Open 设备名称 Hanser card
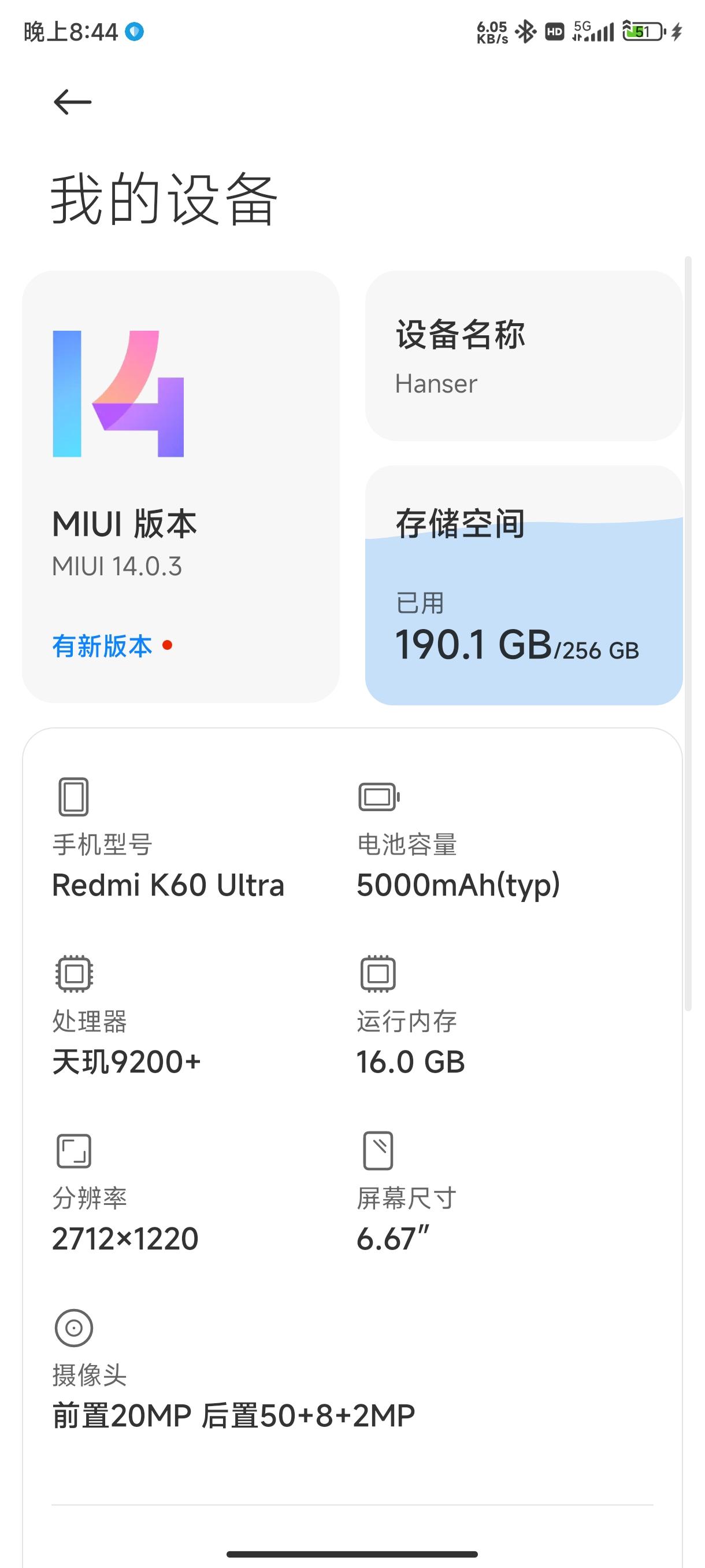Image resolution: width=705 pixels, height=1568 pixels. [x=523, y=356]
